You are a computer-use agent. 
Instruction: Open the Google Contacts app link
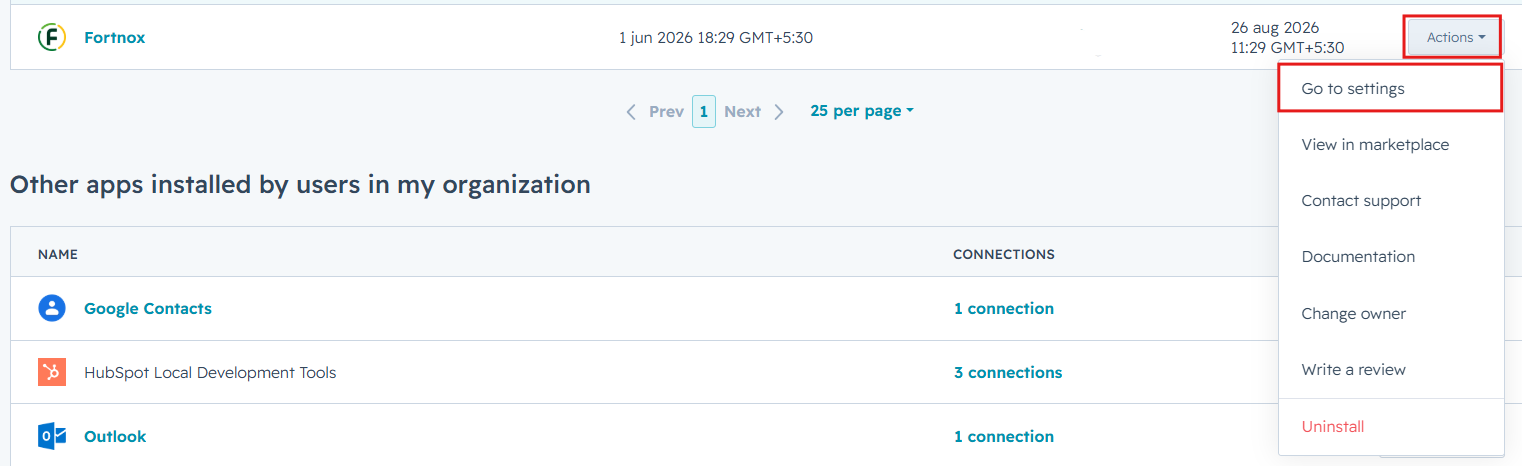pos(148,308)
